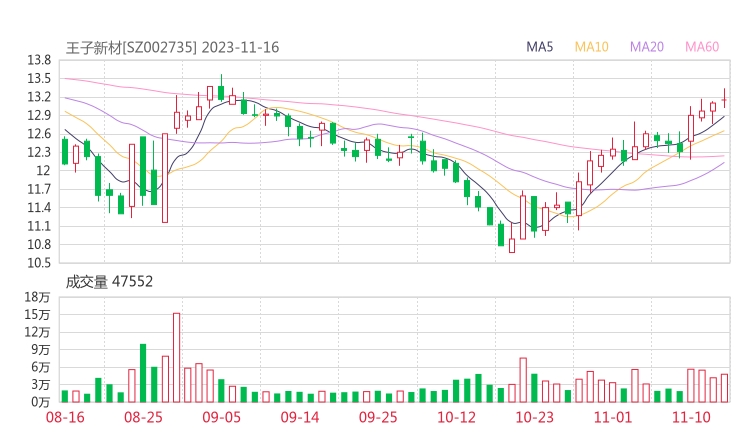Click the 13.2 price axis value
Screen dimensions: 740x440
point(39,97)
